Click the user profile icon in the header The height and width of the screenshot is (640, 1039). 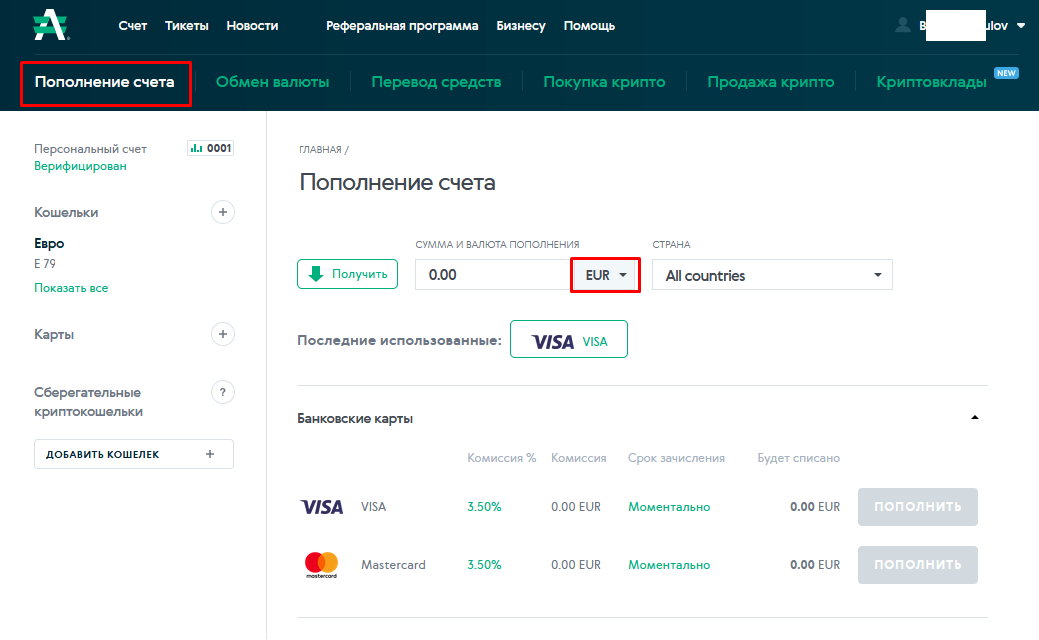point(903,26)
